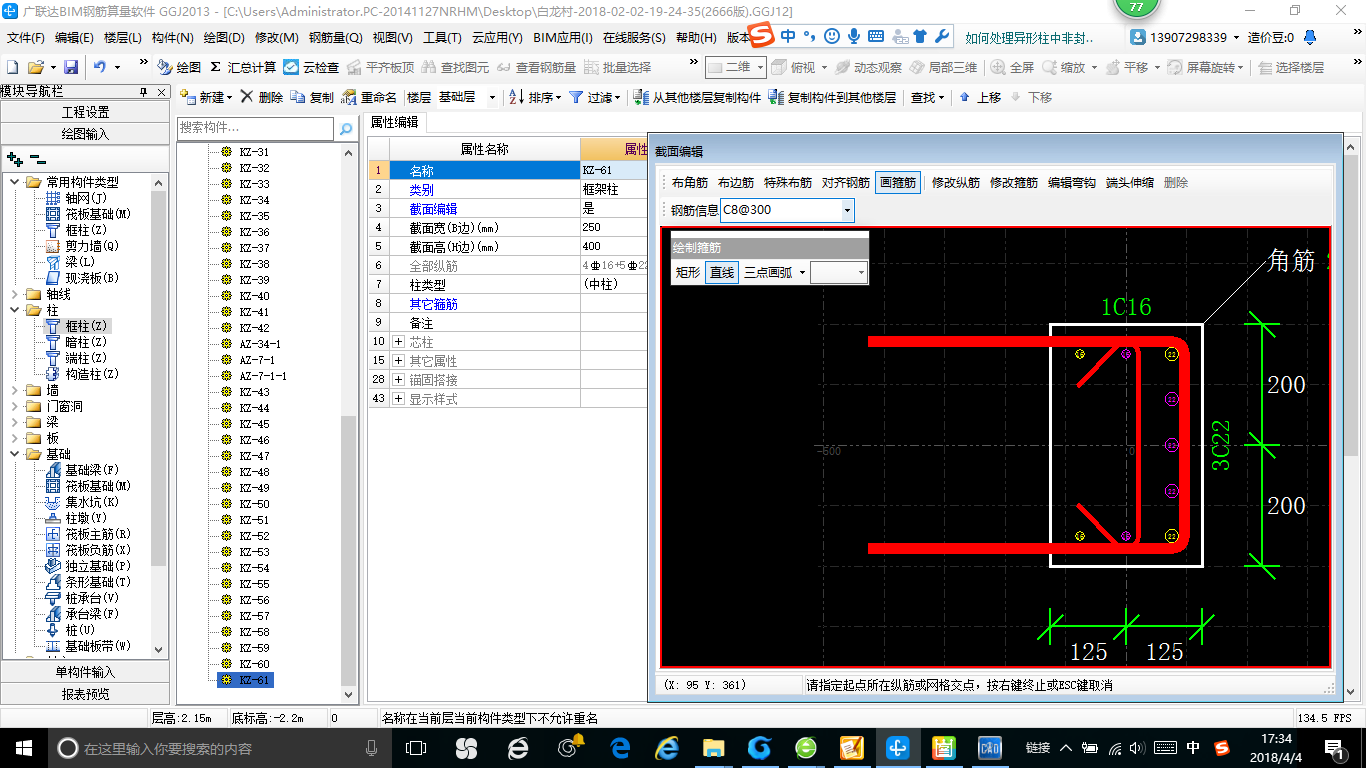Click the 工程设置 panel button
Viewport: 1366px width, 768px height.
coord(85,112)
